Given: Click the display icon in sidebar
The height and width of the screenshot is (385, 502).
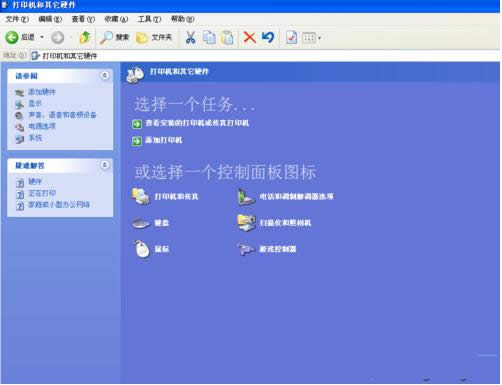Looking at the screenshot, I should pos(20,104).
